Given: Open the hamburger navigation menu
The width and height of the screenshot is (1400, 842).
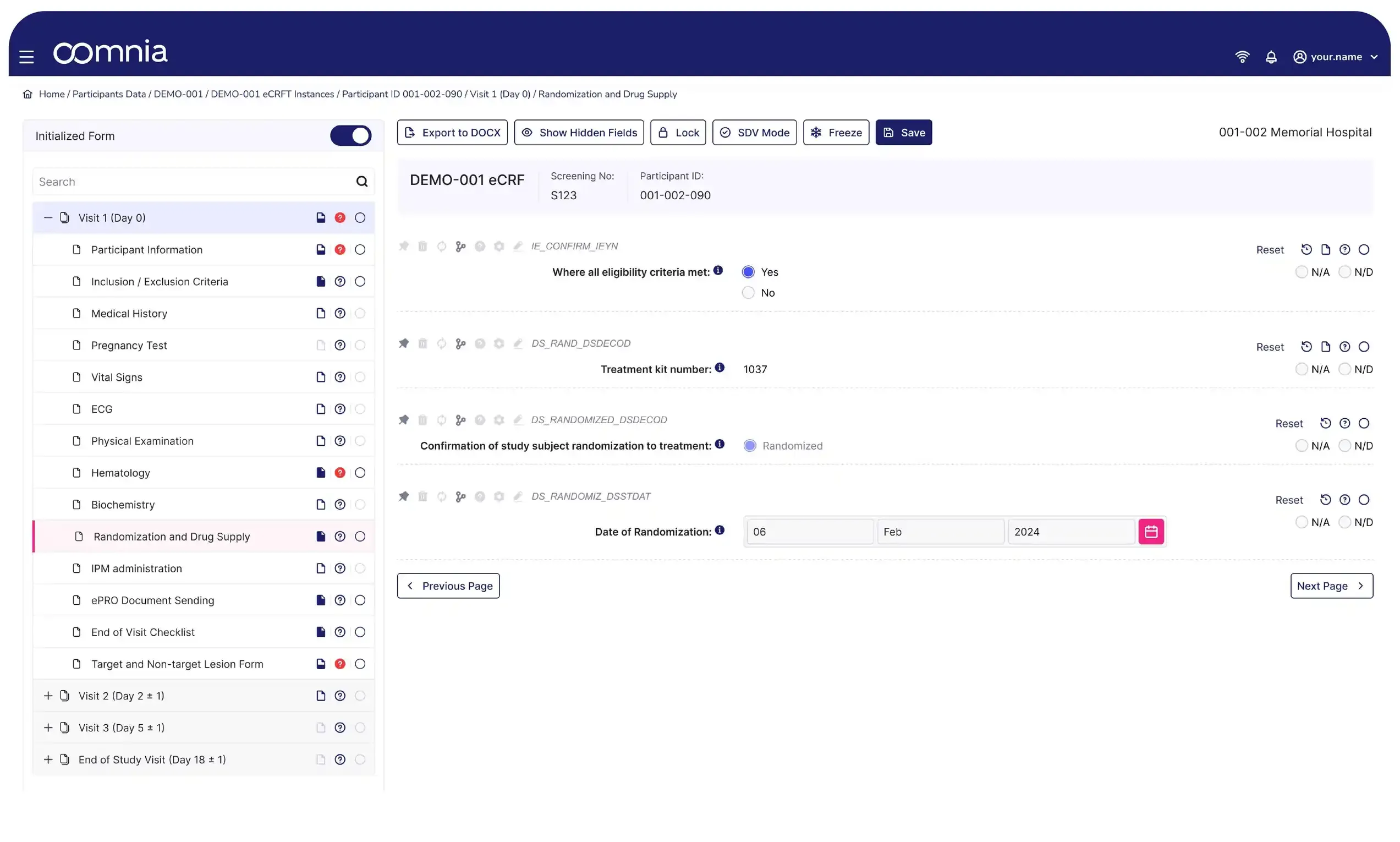Looking at the screenshot, I should click(x=26, y=57).
